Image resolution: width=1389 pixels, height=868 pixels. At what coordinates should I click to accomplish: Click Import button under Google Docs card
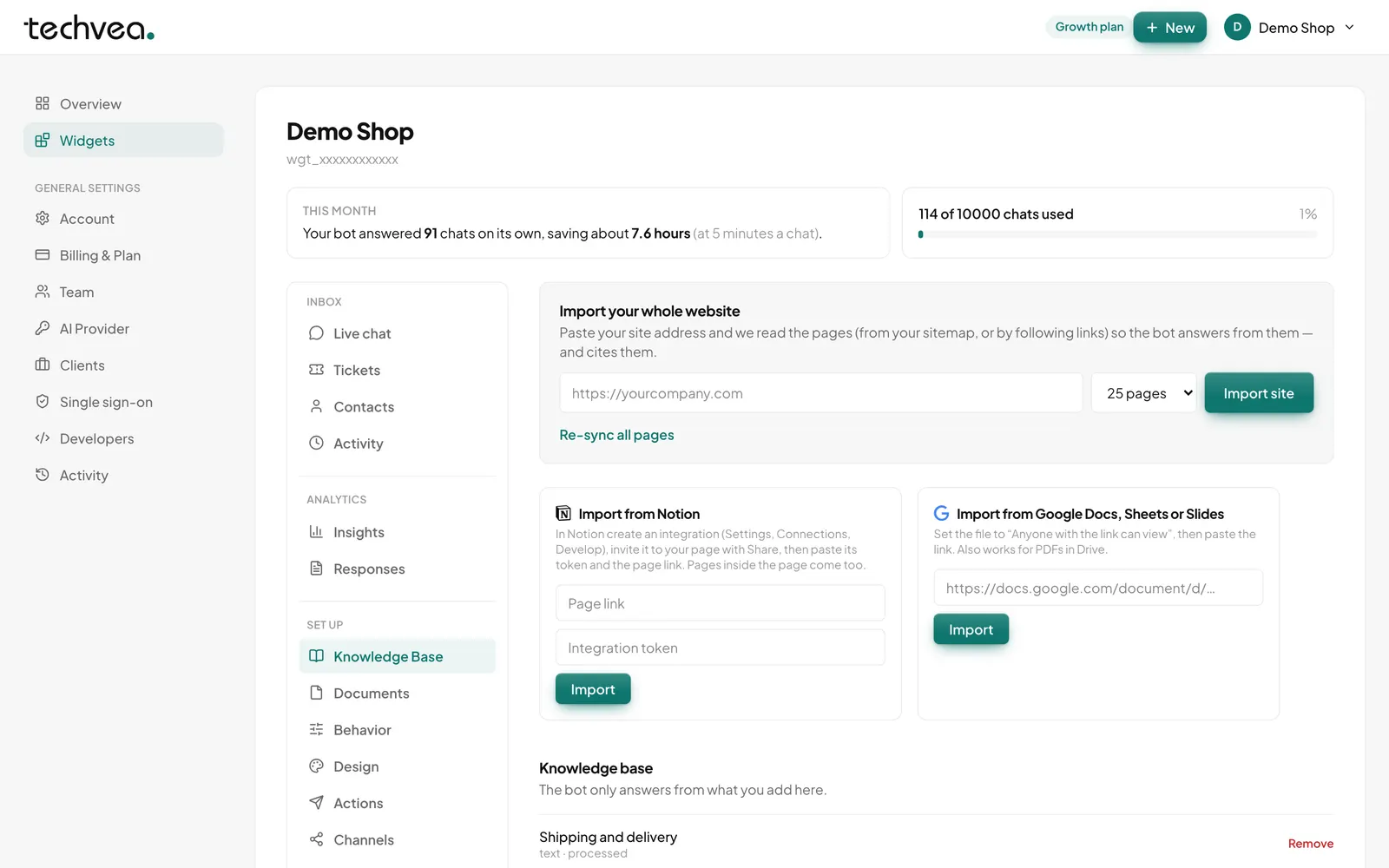coord(971,629)
